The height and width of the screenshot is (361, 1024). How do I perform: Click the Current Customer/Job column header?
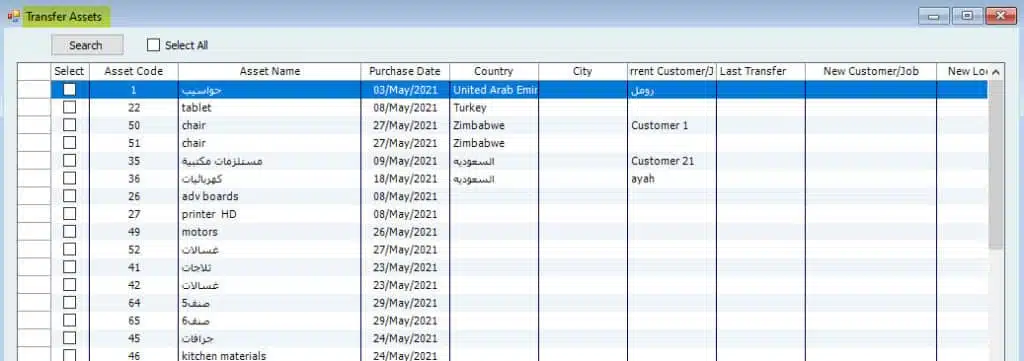point(672,71)
